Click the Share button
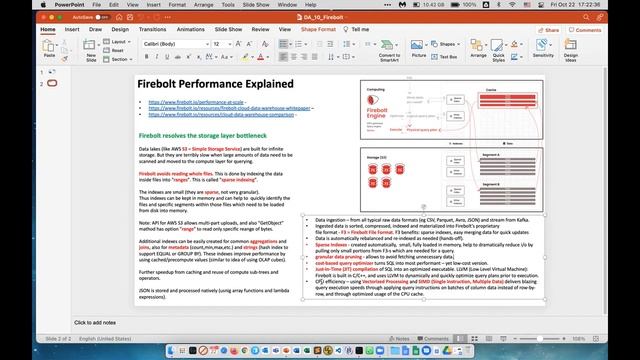 548,30
